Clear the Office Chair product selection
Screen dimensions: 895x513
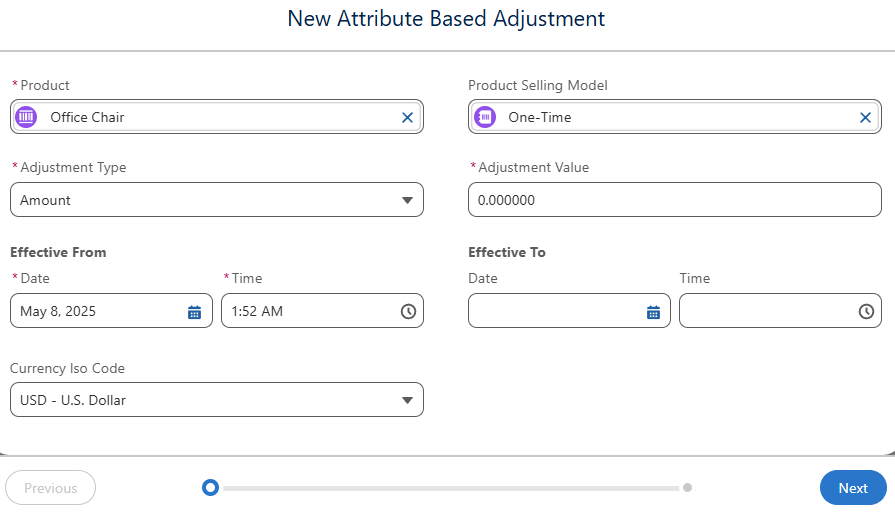coord(407,118)
